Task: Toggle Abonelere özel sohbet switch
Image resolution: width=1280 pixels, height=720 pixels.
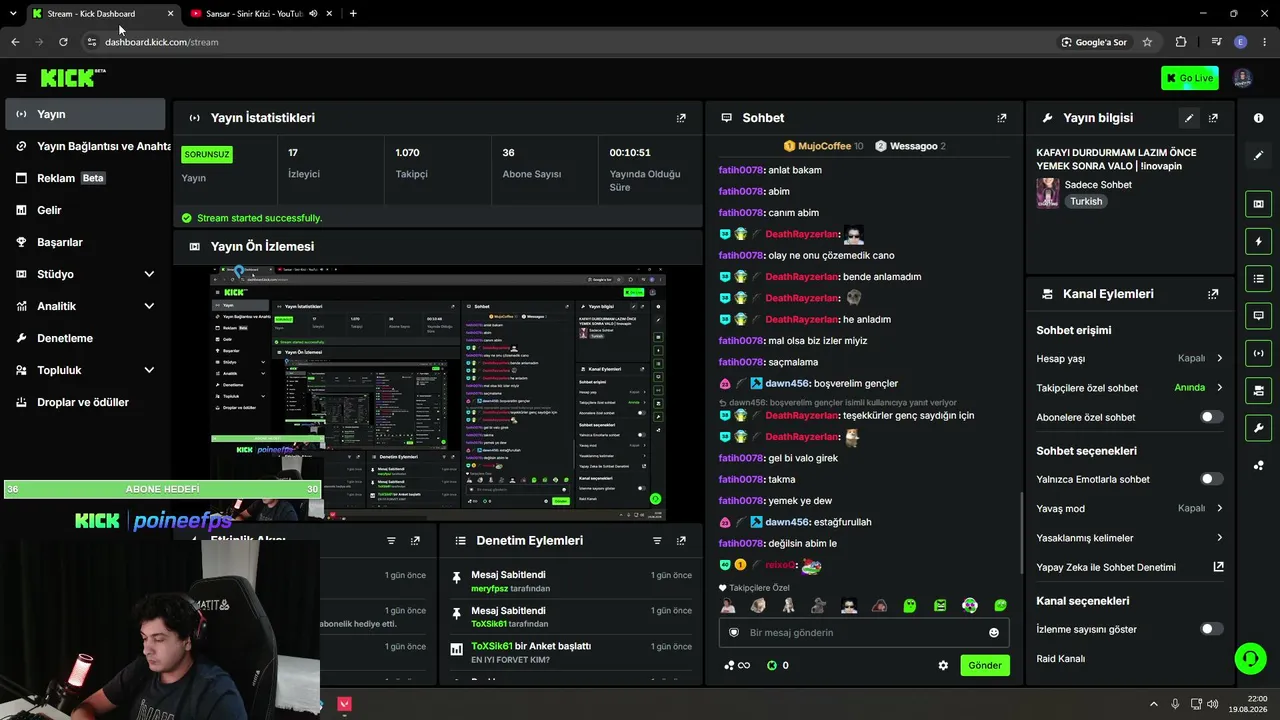Action: click(x=1211, y=417)
